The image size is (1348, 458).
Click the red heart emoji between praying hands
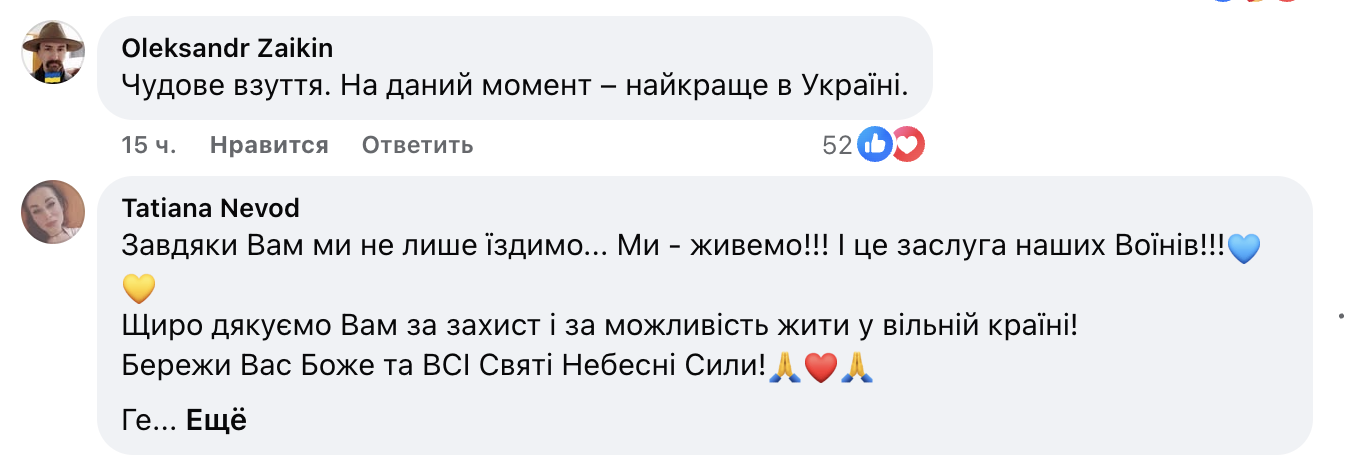coord(819,368)
